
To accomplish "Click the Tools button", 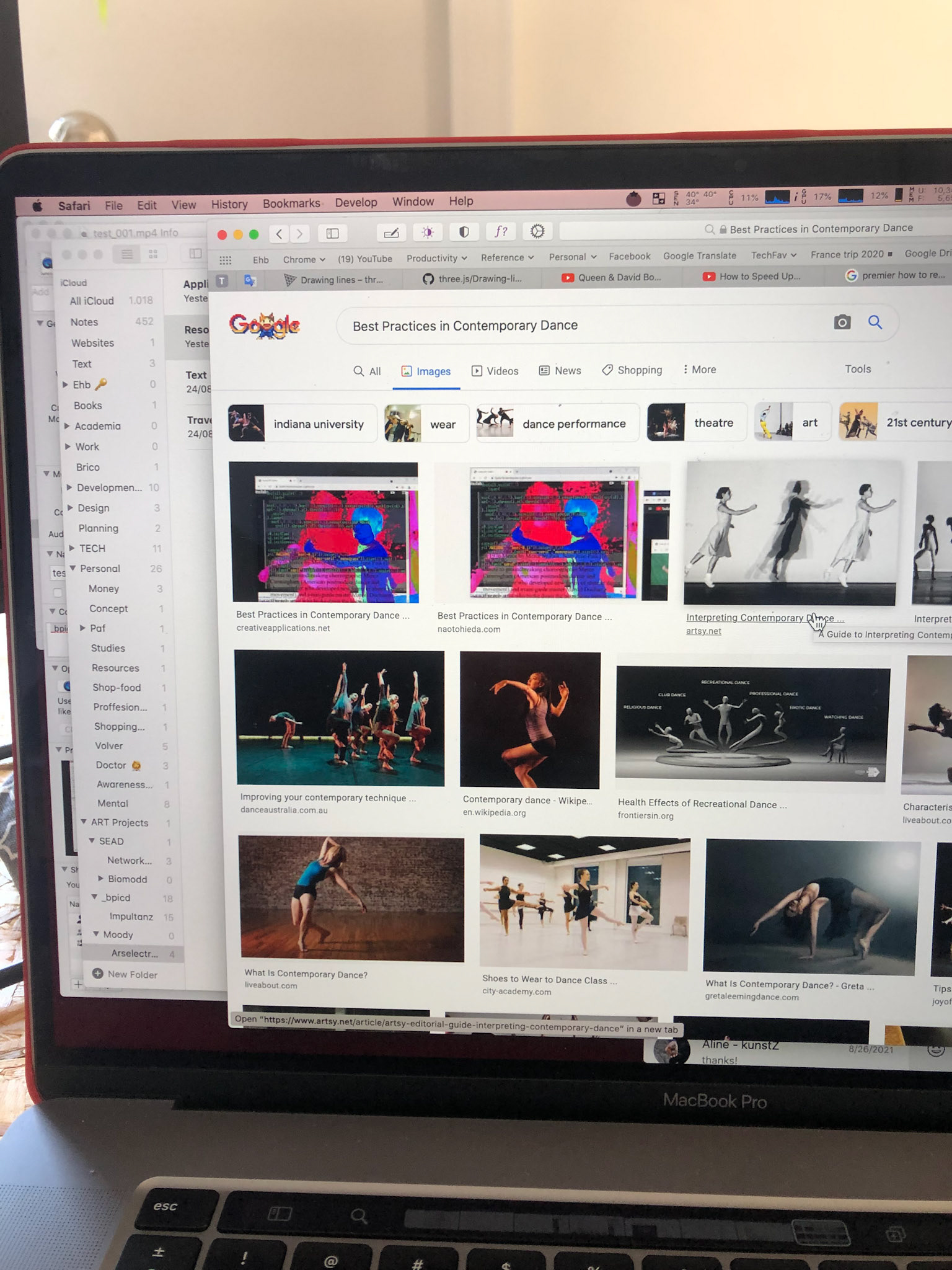I will 858,369.
